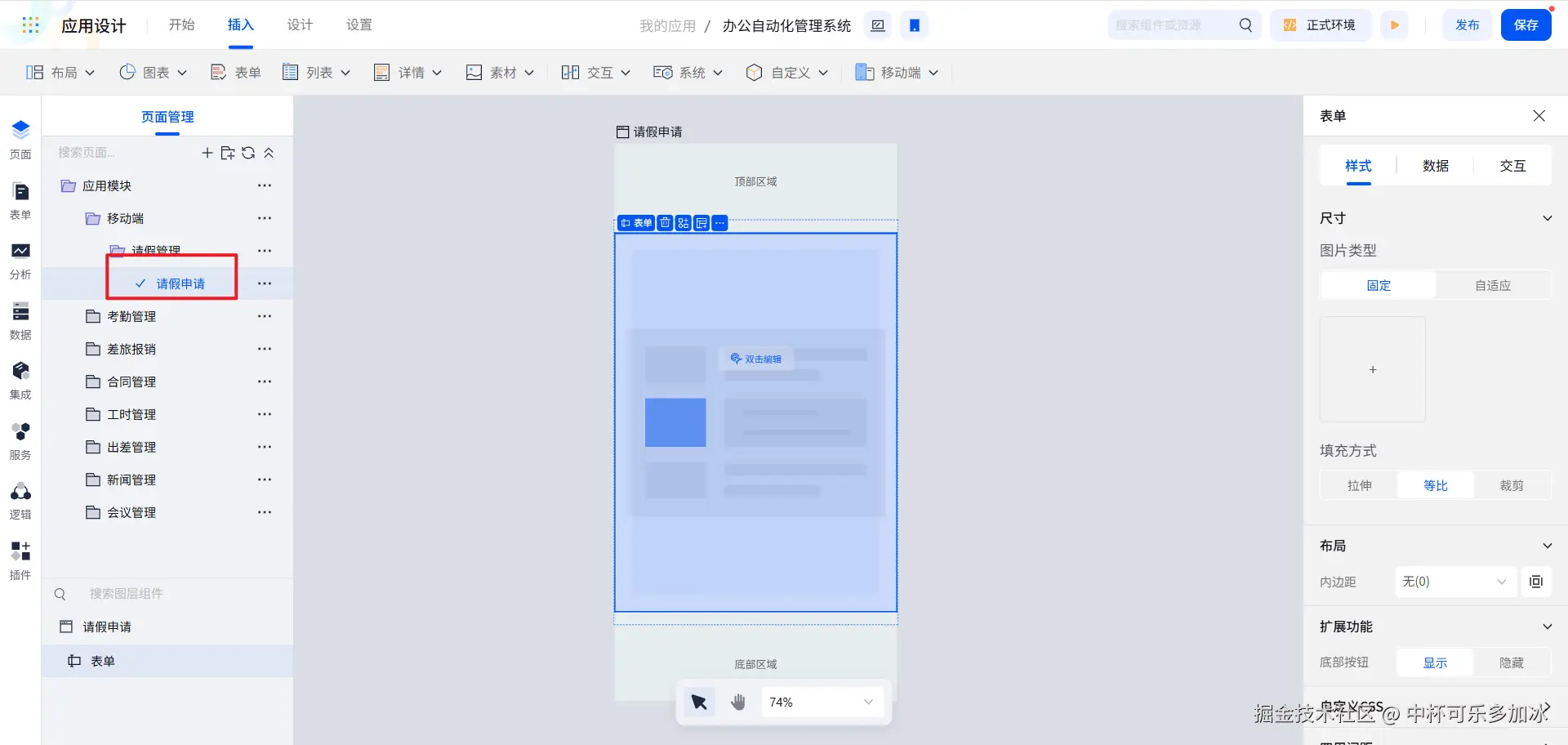This screenshot has height=745, width=1568.
Task: Open the 素材 assets dropdown
Action: tap(500, 73)
